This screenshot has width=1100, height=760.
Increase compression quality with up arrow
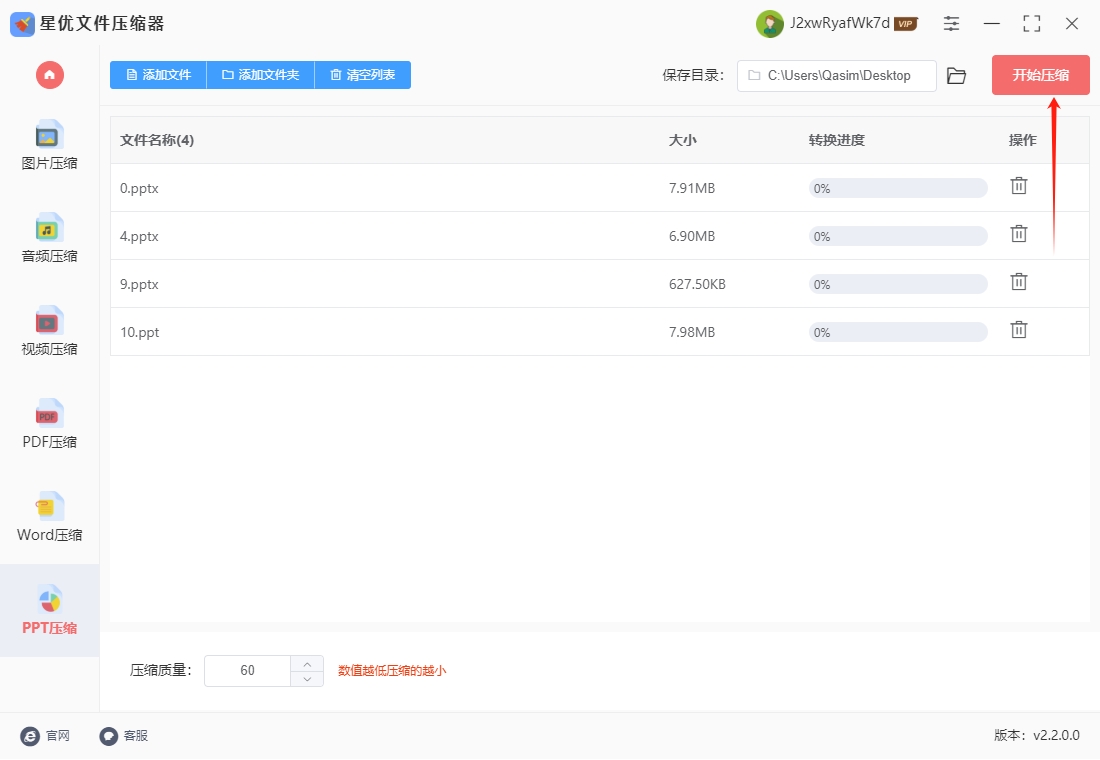[x=307, y=664]
